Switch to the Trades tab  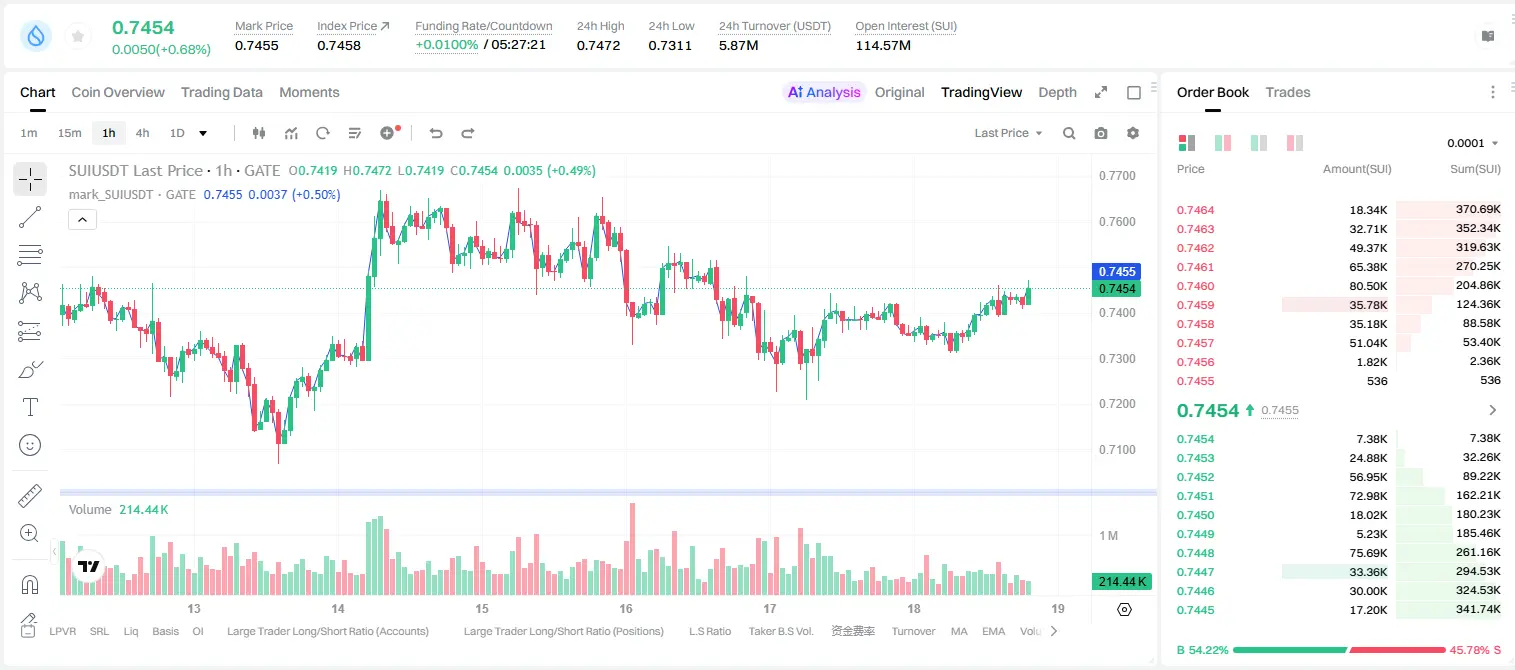click(1288, 92)
